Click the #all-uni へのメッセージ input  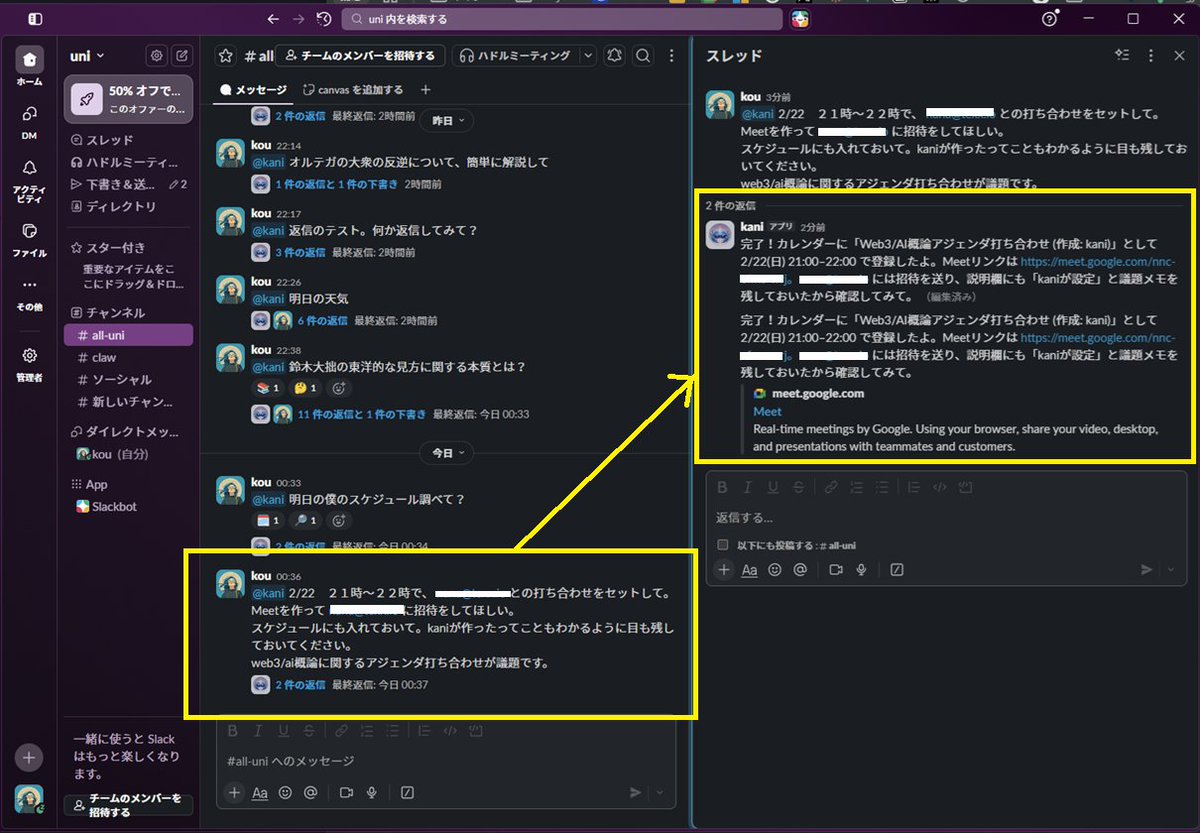[447, 761]
